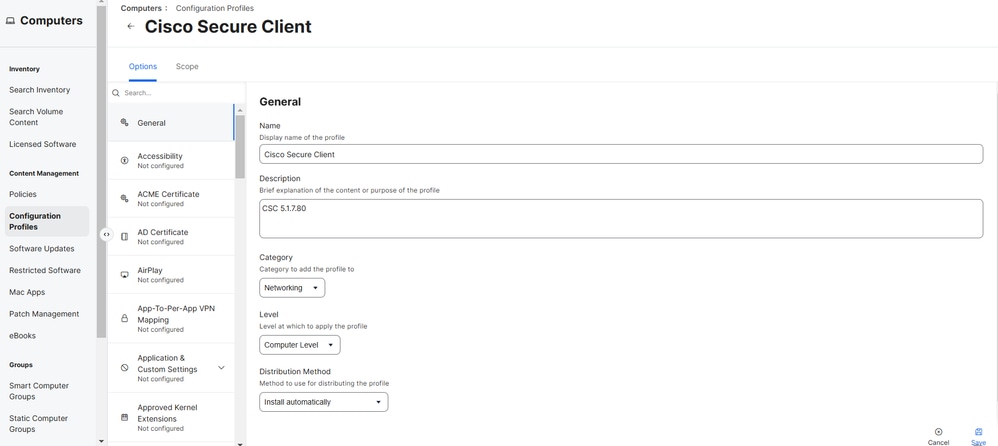This screenshot has height=446, width=998.
Task: Click the AirPlay payload icon
Action: point(124,275)
